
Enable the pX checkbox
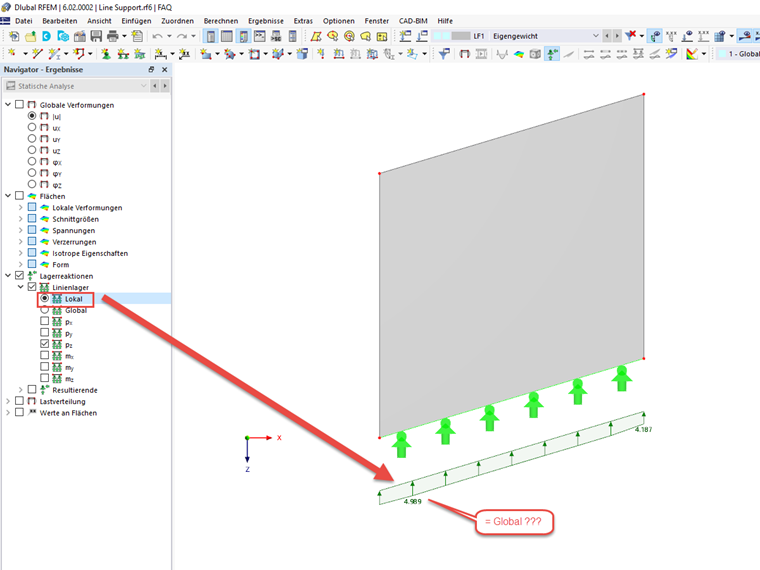[x=45, y=321]
